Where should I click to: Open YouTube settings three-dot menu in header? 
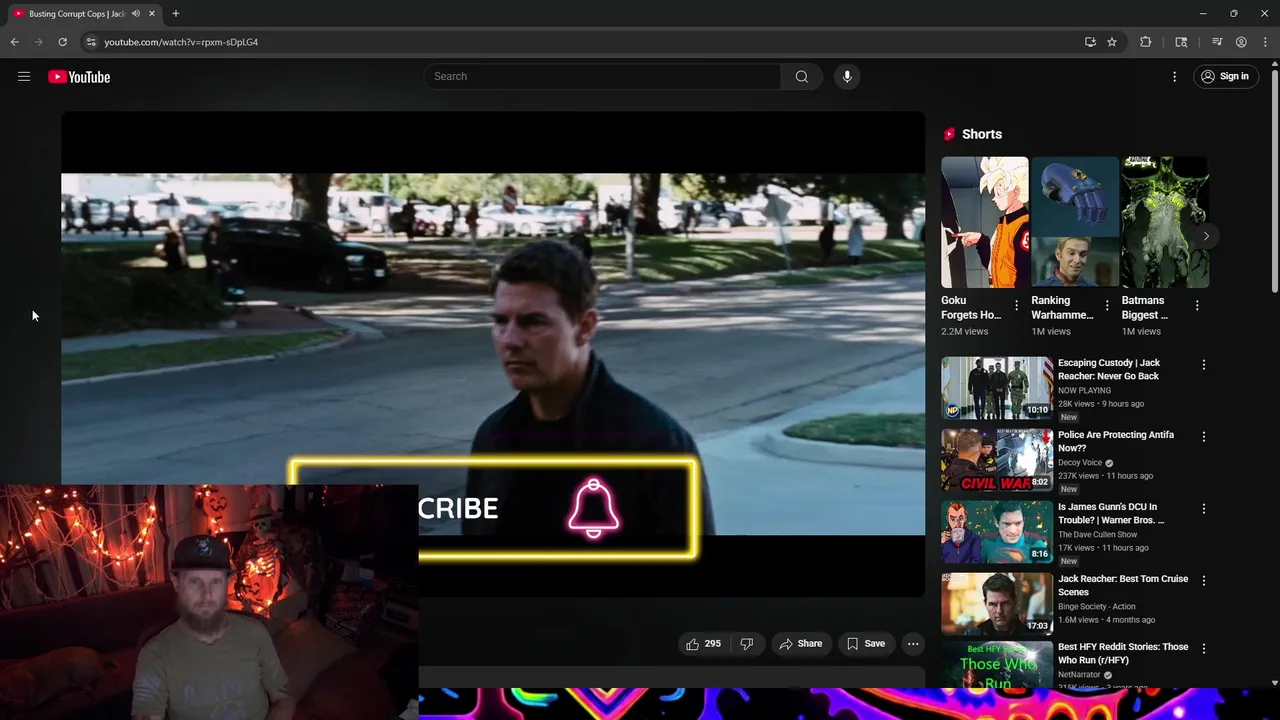click(1175, 76)
